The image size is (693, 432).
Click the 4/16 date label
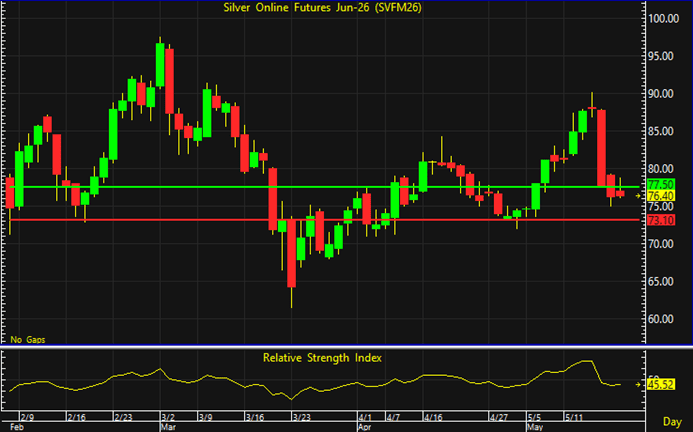pyautogui.click(x=434, y=417)
